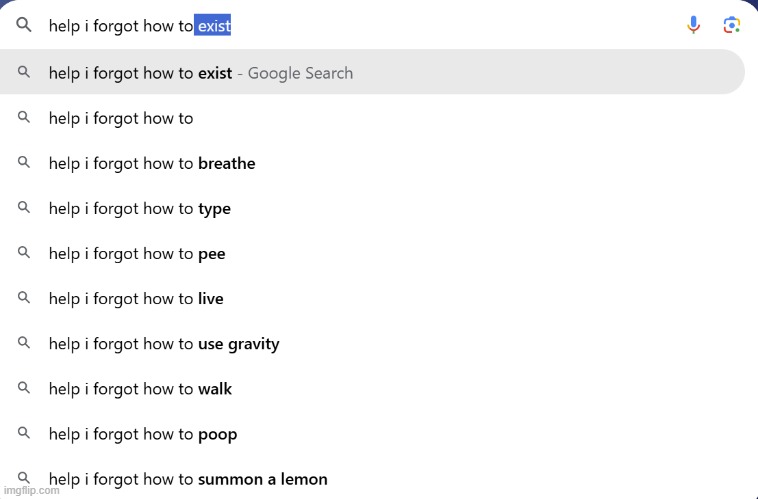Click magnifier icon beside 'walk' suggestion
The image size is (758, 499).
pyautogui.click(x=24, y=388)
